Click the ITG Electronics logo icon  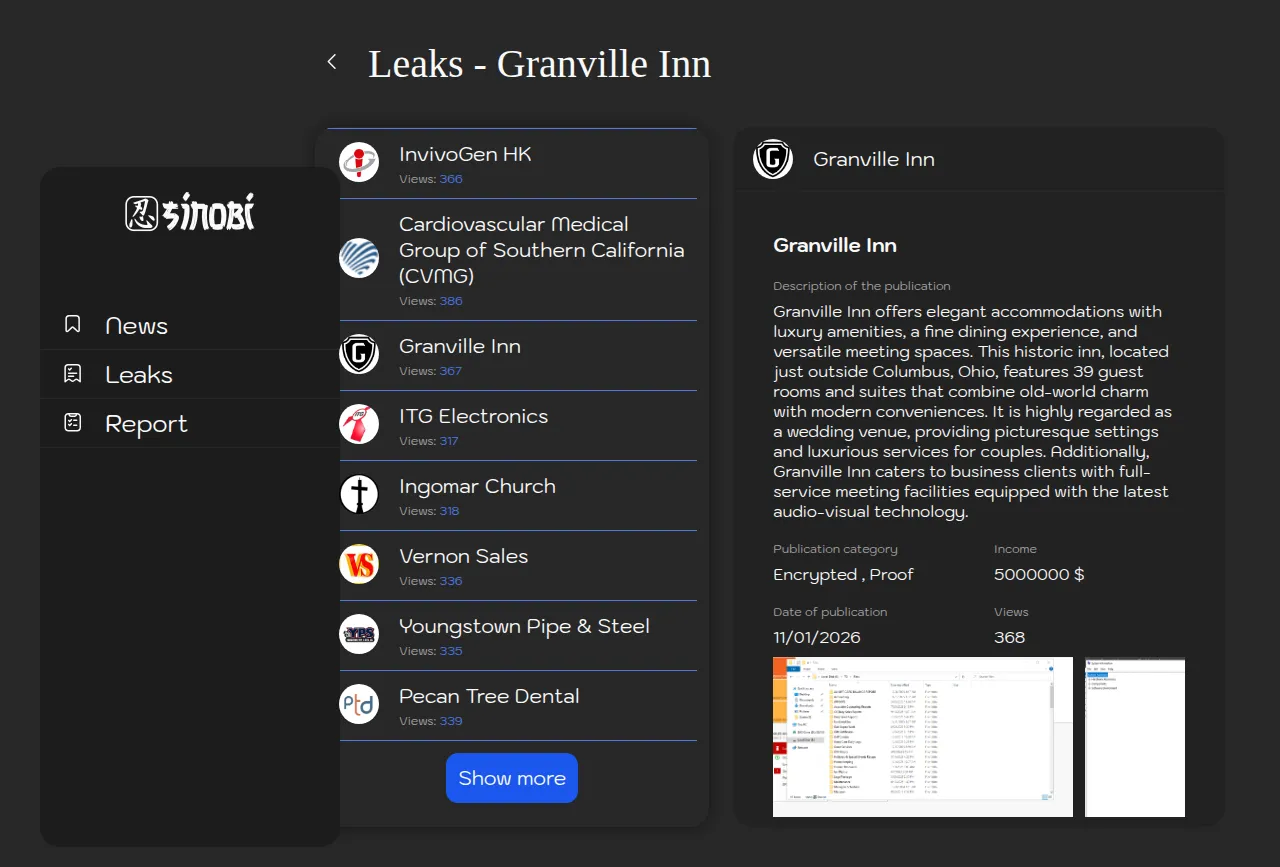pos(359,424)
